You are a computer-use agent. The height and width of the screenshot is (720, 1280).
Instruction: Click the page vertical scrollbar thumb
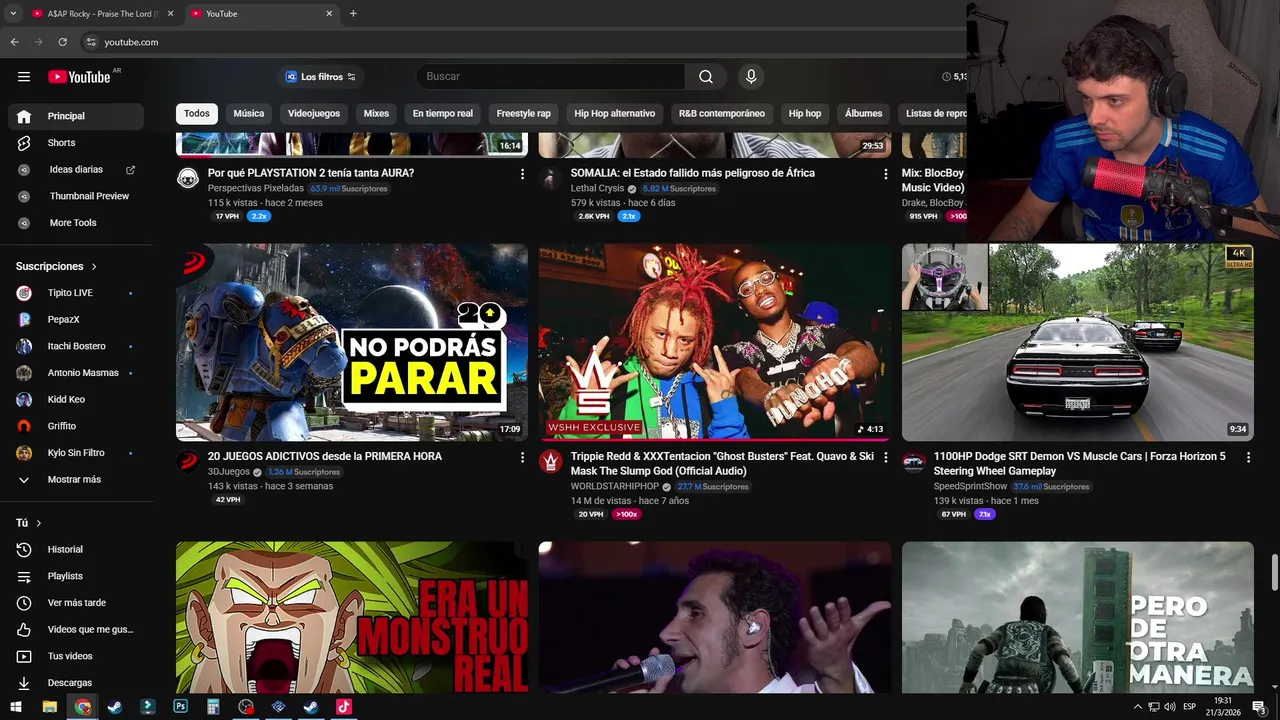[x=1274, y=573]
